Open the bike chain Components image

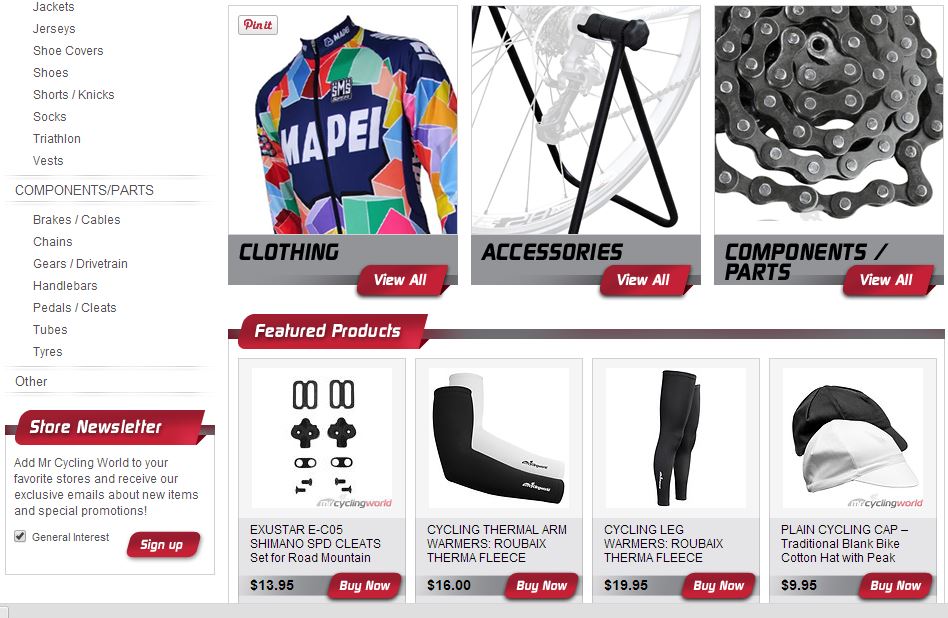829,120
